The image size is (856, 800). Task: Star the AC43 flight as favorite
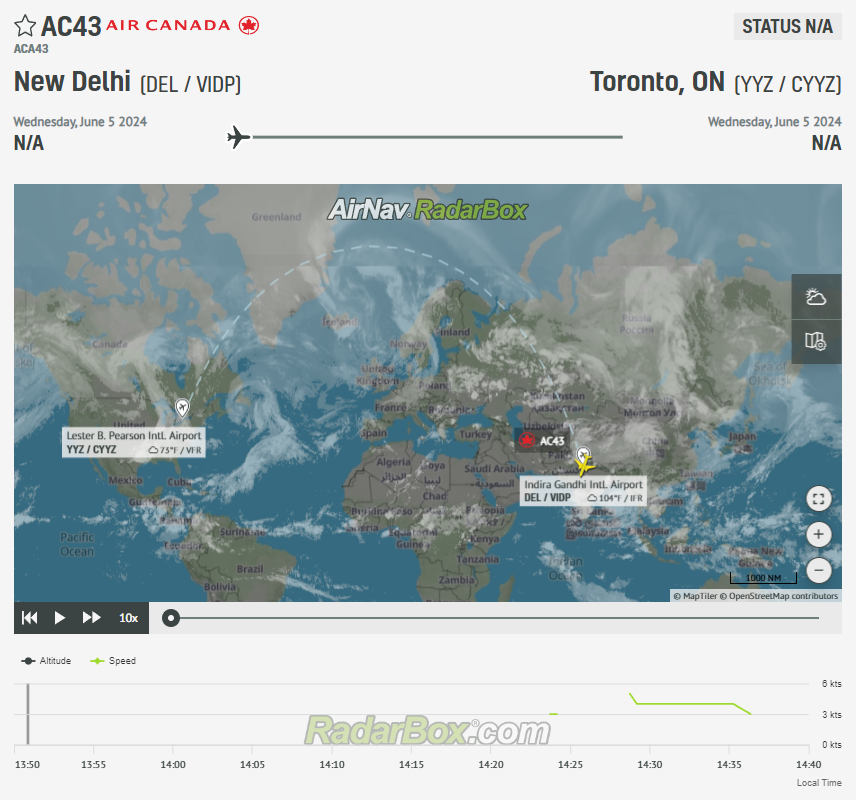25,26
